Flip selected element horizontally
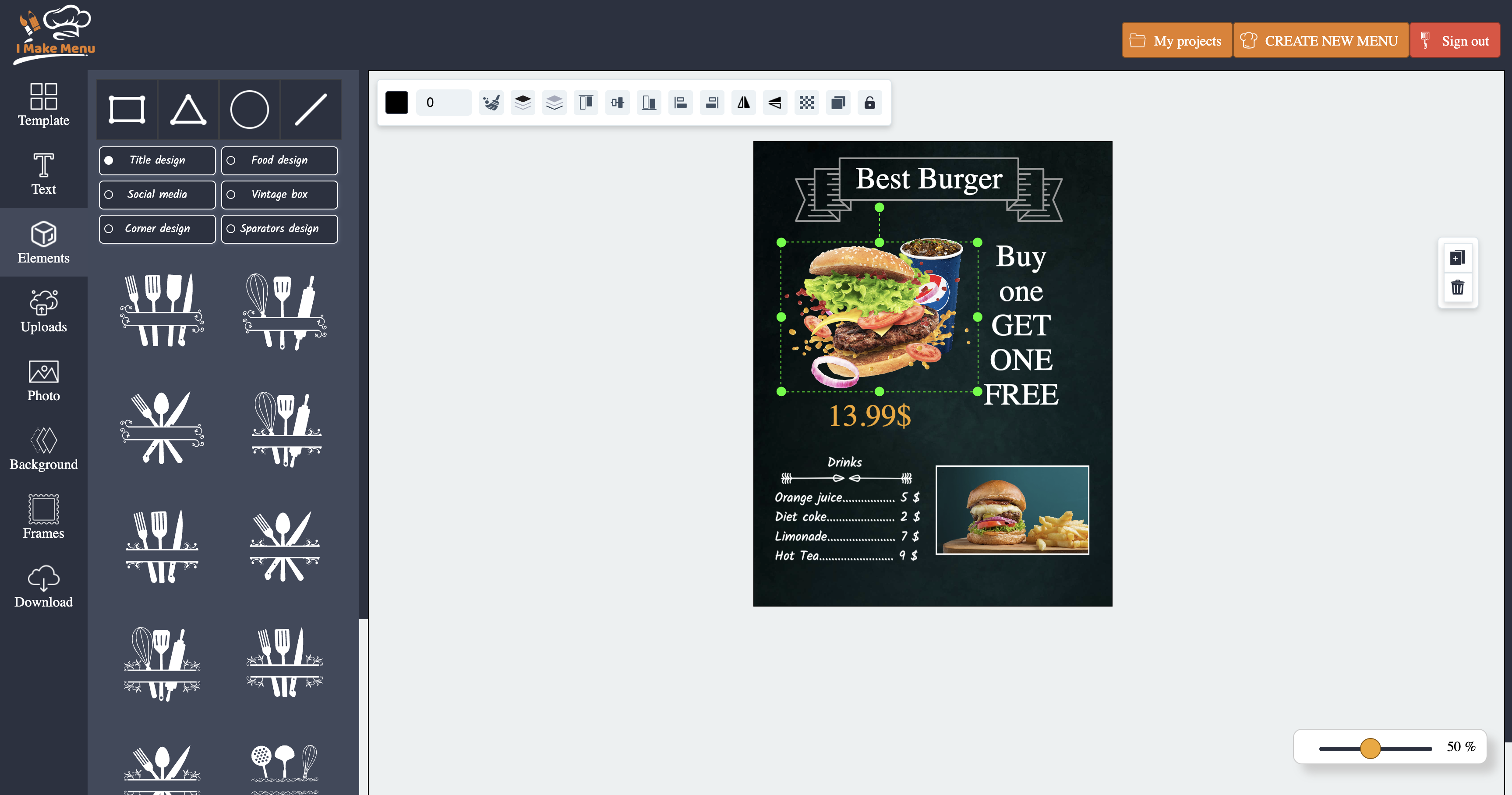 tap(744, 103)
